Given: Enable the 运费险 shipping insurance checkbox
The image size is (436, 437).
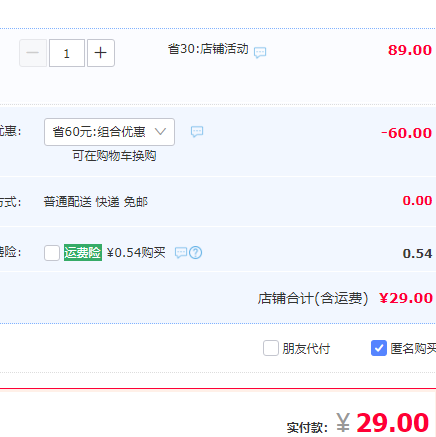Looking at the screenshot, I should (52, 253).
